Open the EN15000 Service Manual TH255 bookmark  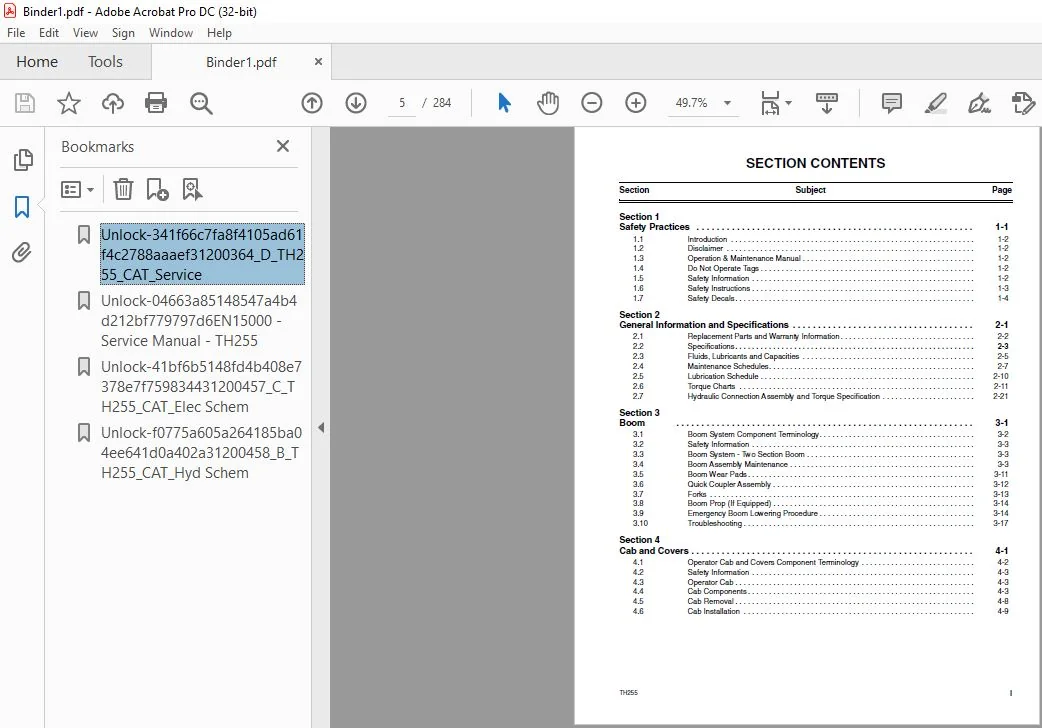[x=199, y=320]
